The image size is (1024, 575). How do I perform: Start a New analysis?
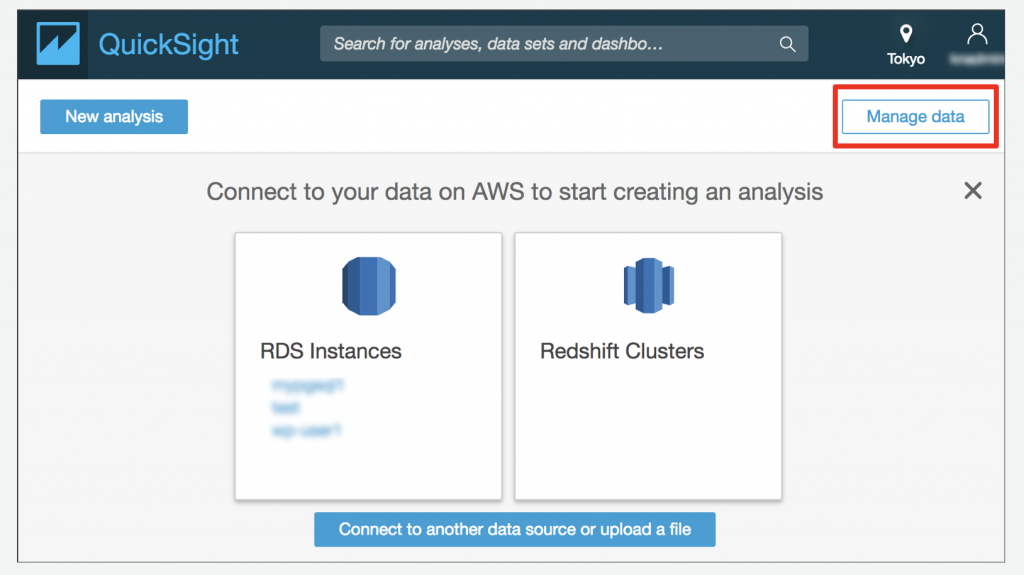114,116
